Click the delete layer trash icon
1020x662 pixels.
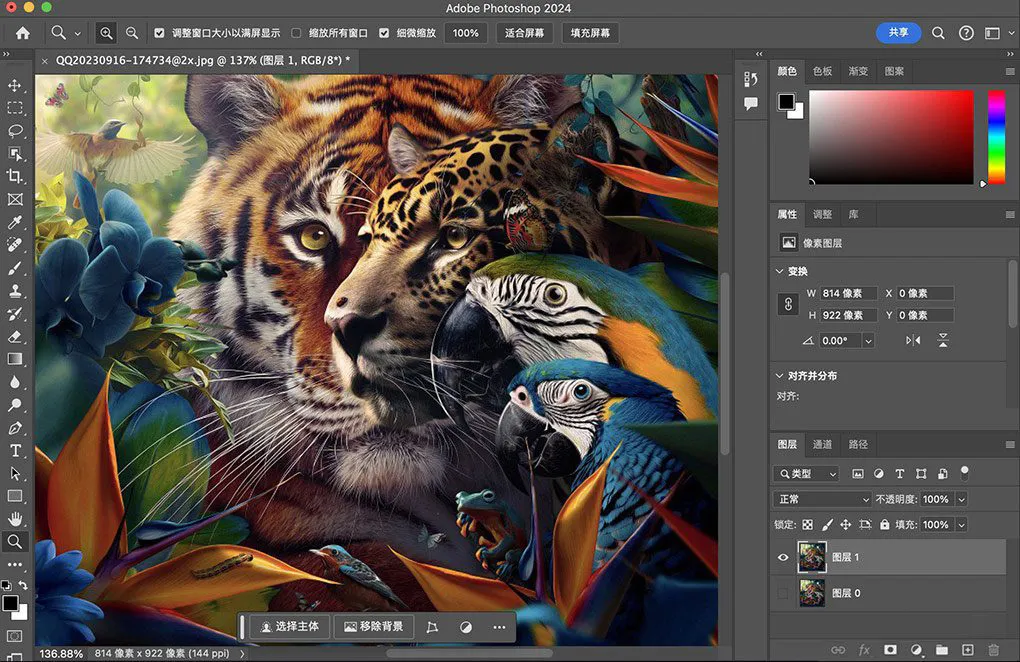coord(993,650)
